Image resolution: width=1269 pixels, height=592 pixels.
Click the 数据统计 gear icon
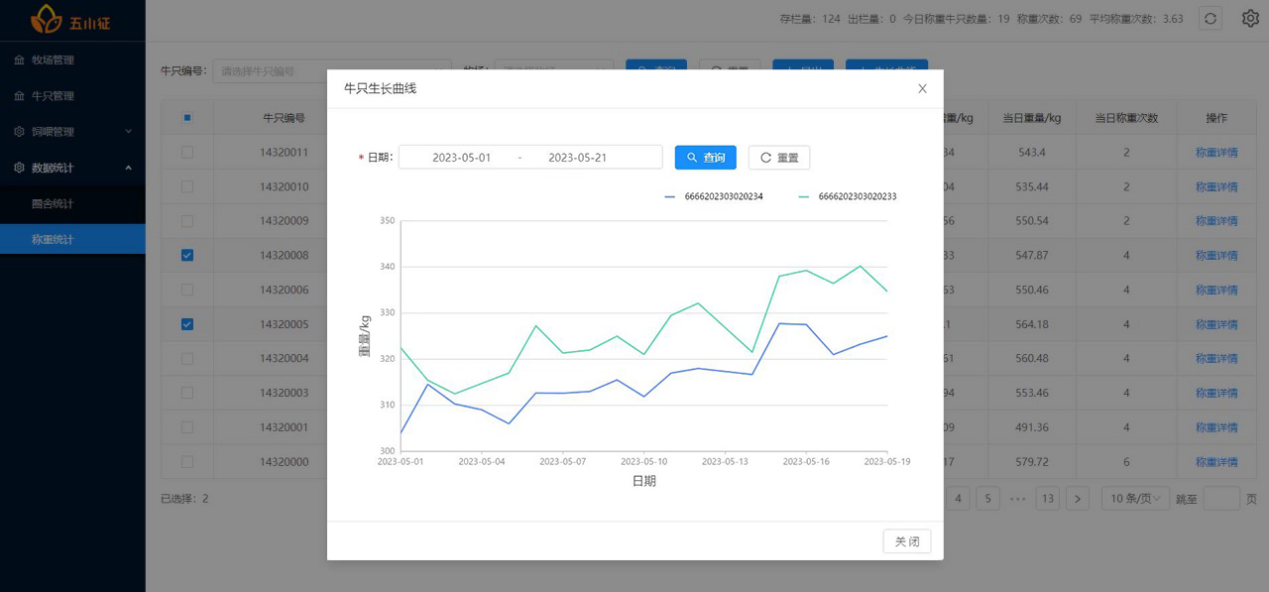pyautogui.click(x=17, y=167)
